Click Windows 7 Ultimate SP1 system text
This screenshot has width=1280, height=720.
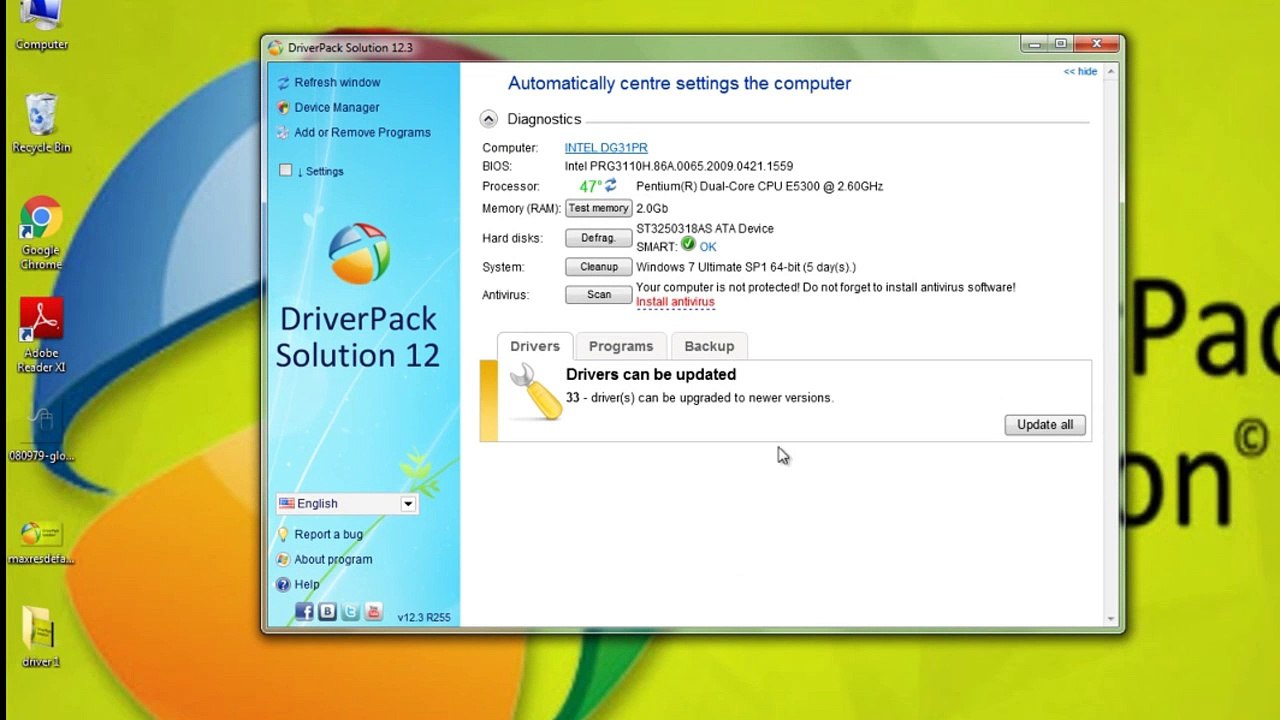(x=746, y=267)
